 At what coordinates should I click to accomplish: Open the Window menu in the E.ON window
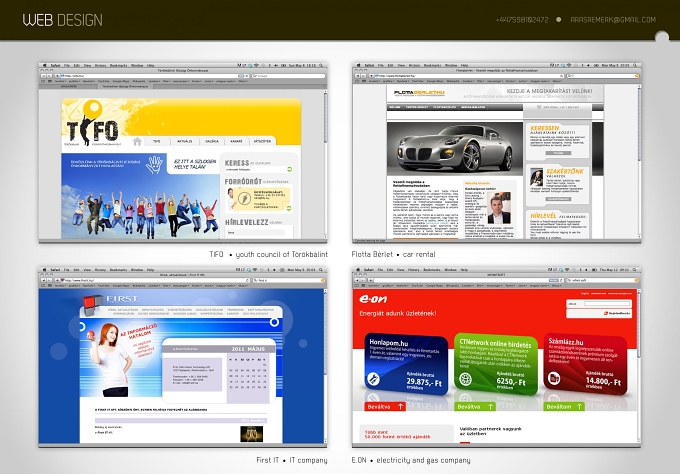click(451, 270)
